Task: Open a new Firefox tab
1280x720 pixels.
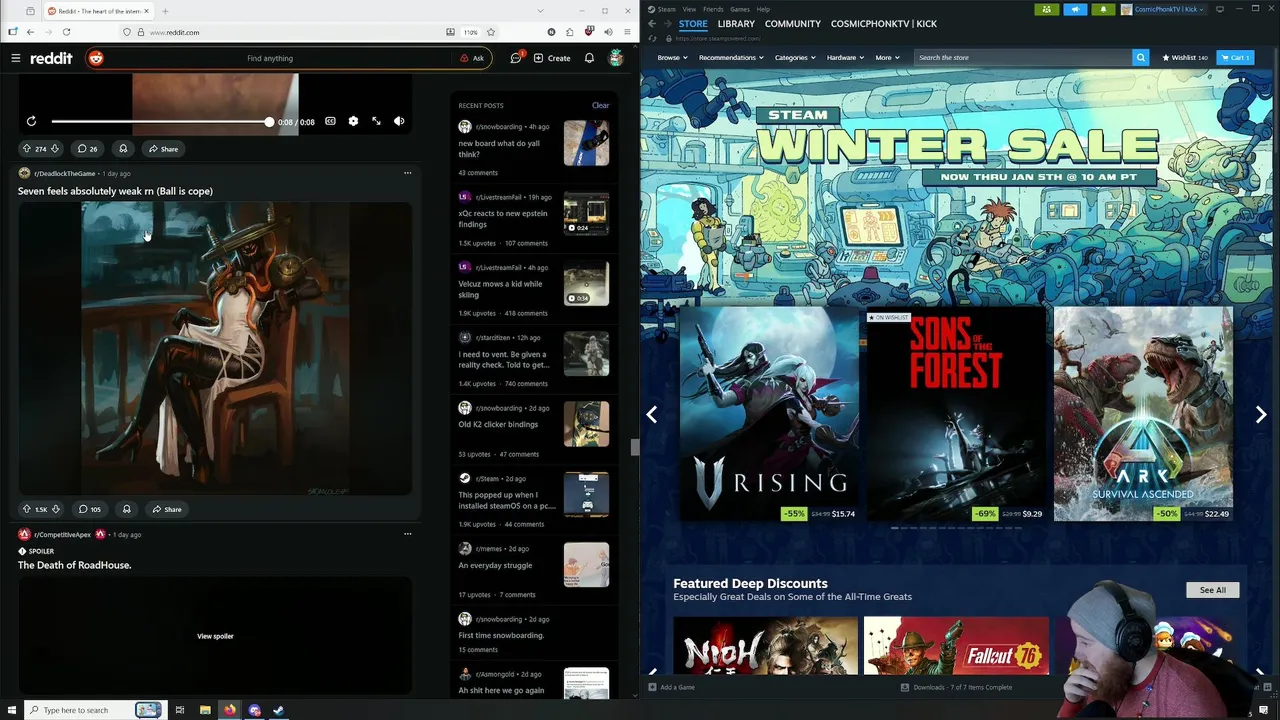Action: [165, 11]
